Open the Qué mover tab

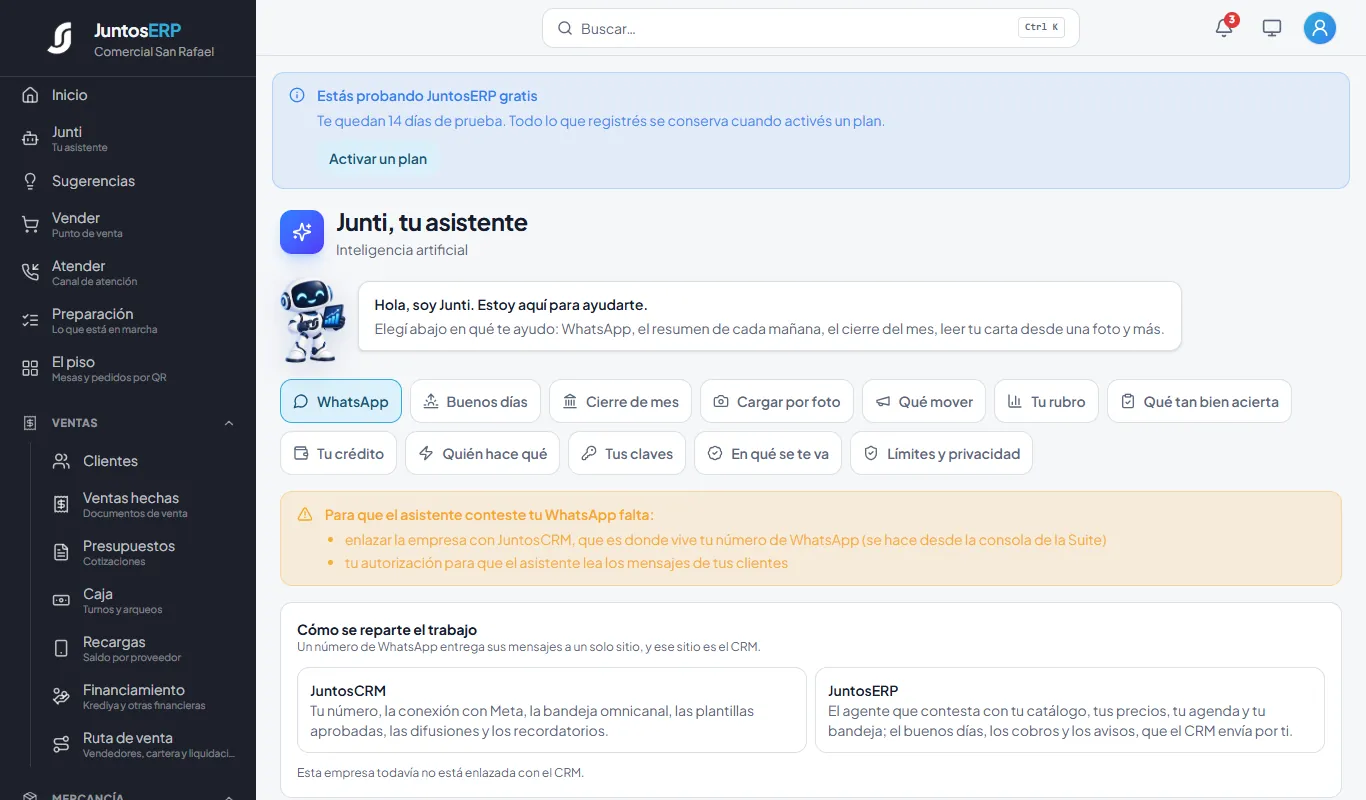point(924,401)
